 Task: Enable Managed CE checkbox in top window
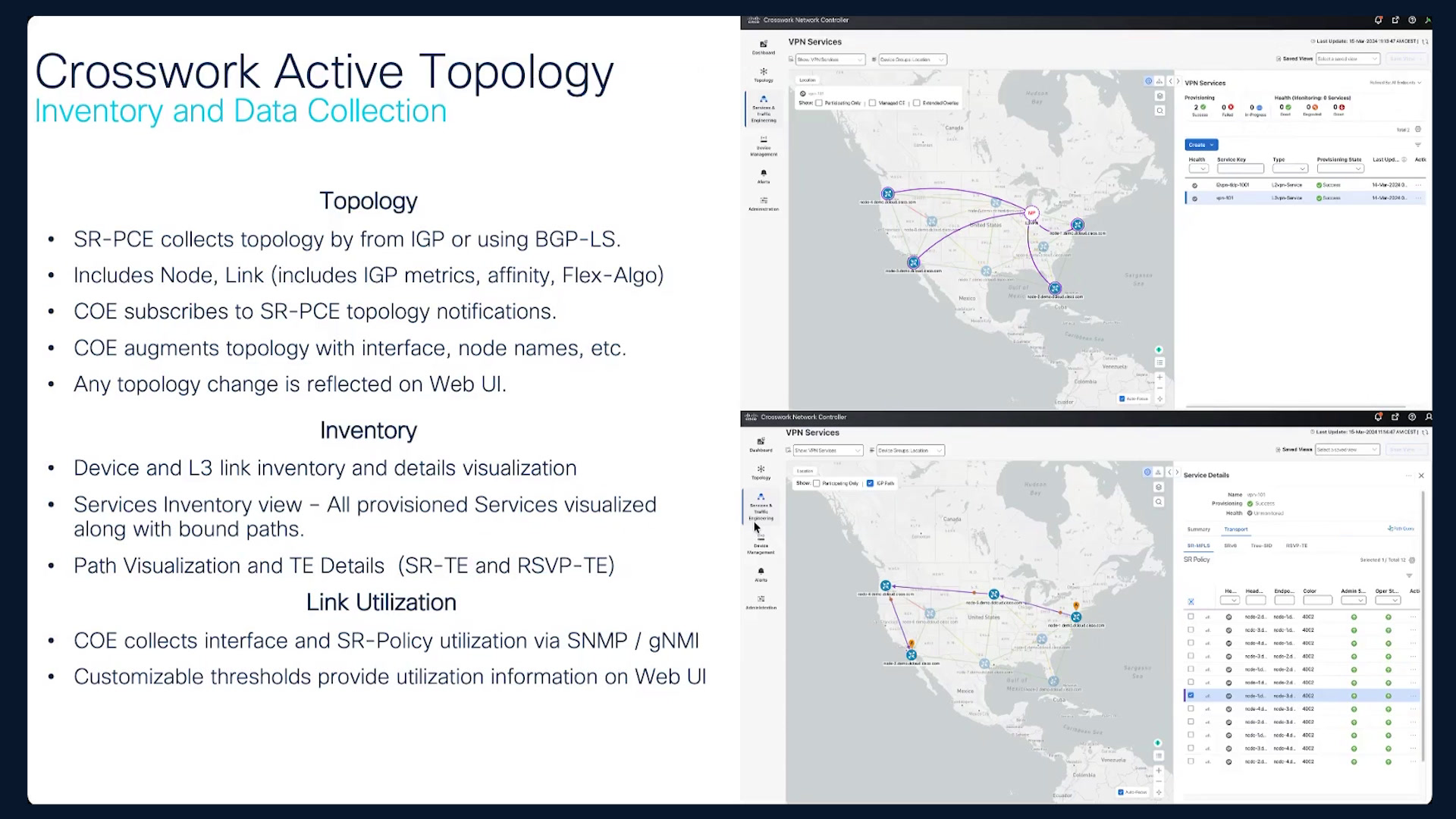tap(872, 103)
